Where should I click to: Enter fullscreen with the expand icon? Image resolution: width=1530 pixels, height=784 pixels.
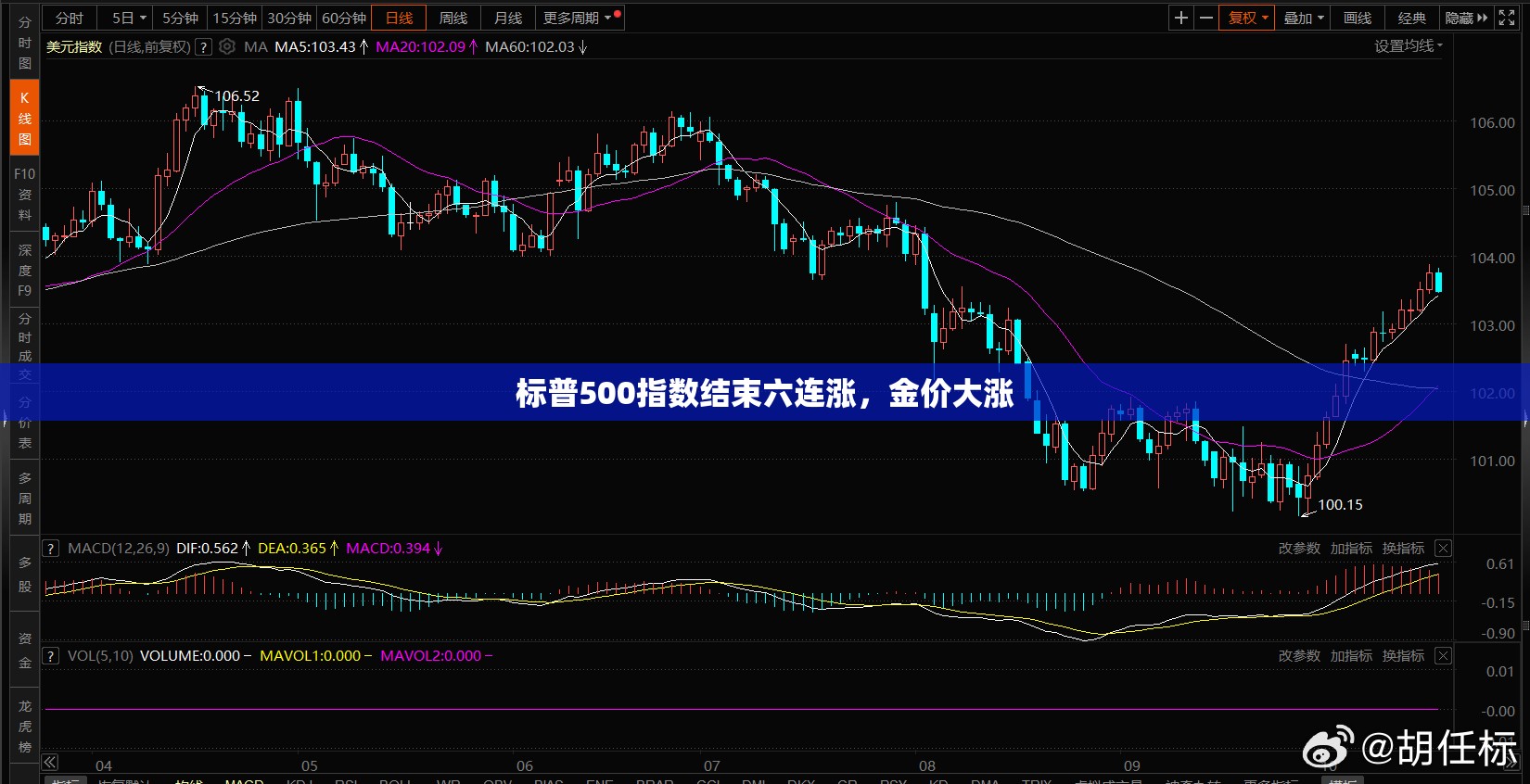pos(1507,18)
